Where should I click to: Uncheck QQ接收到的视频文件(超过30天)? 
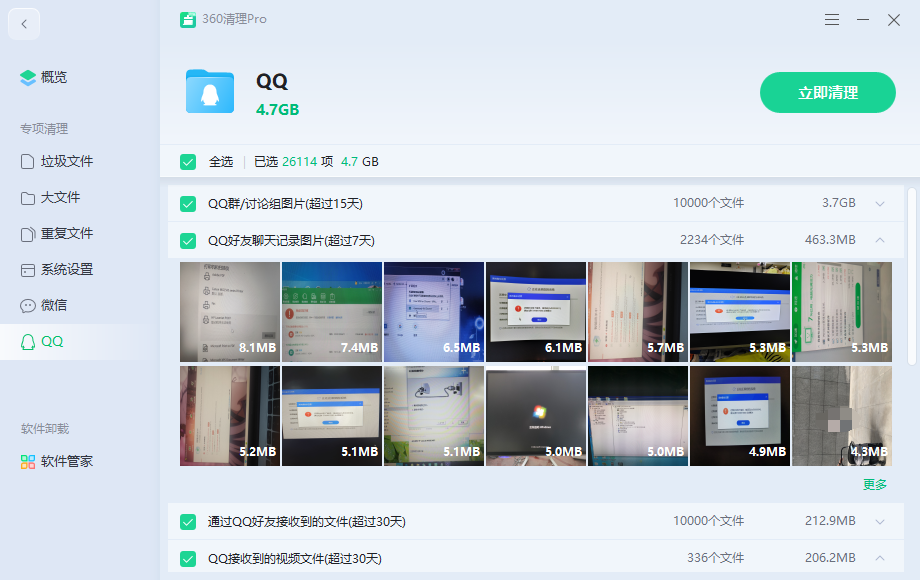point(188,559)
